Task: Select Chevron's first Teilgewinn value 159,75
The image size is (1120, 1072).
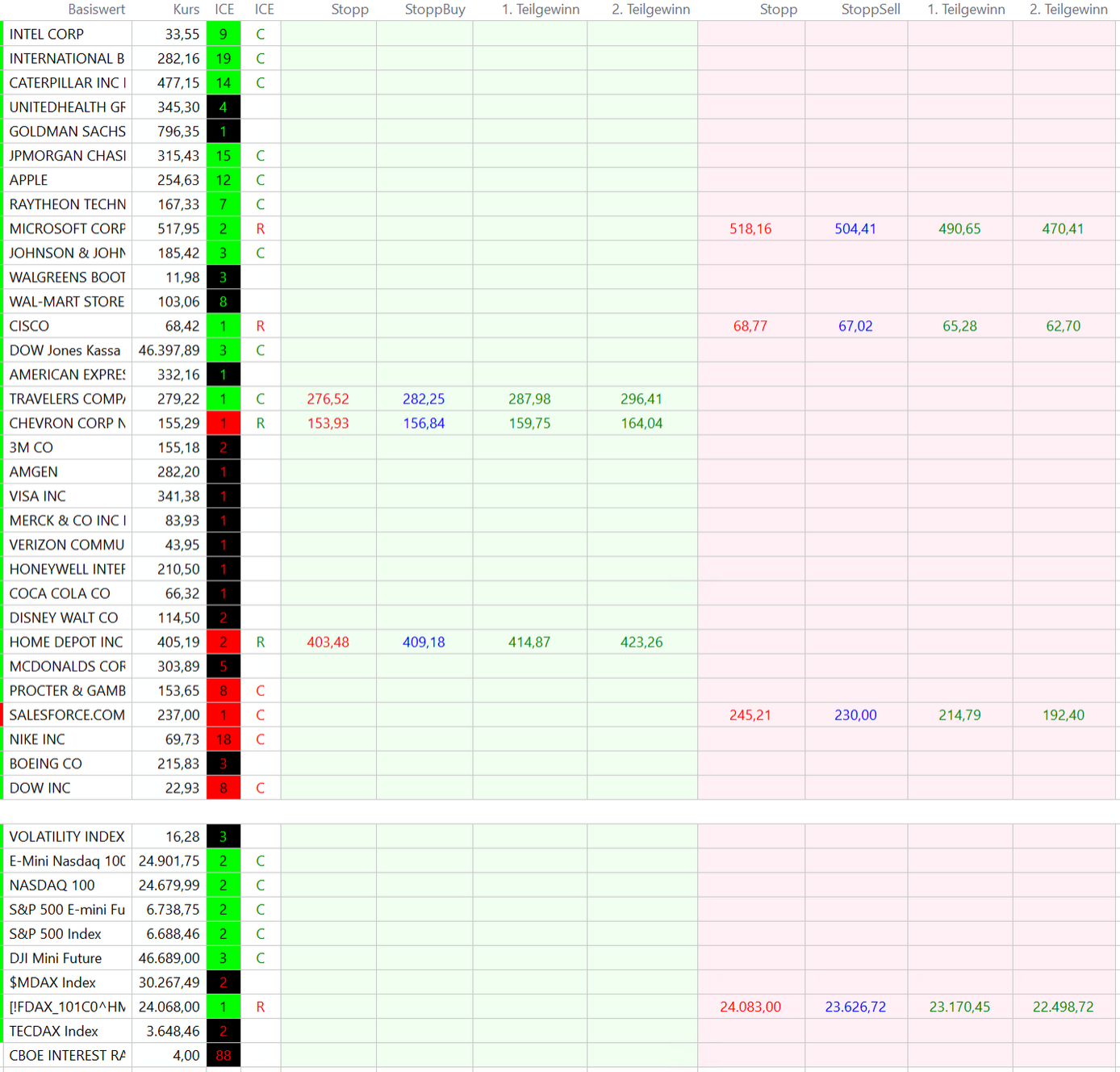Action: point(529,424)
